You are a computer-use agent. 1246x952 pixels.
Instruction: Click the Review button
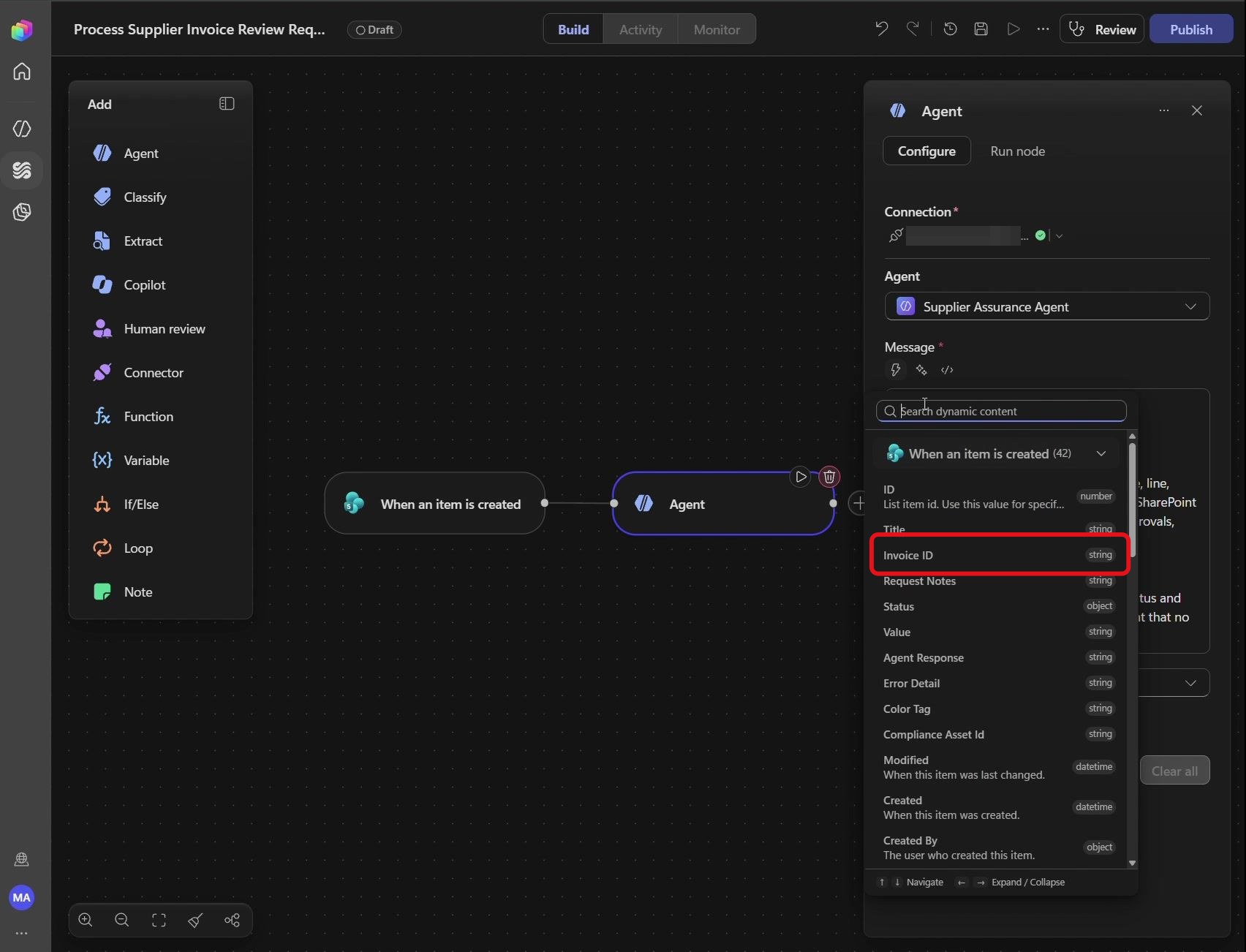(x=1102, y=29)
